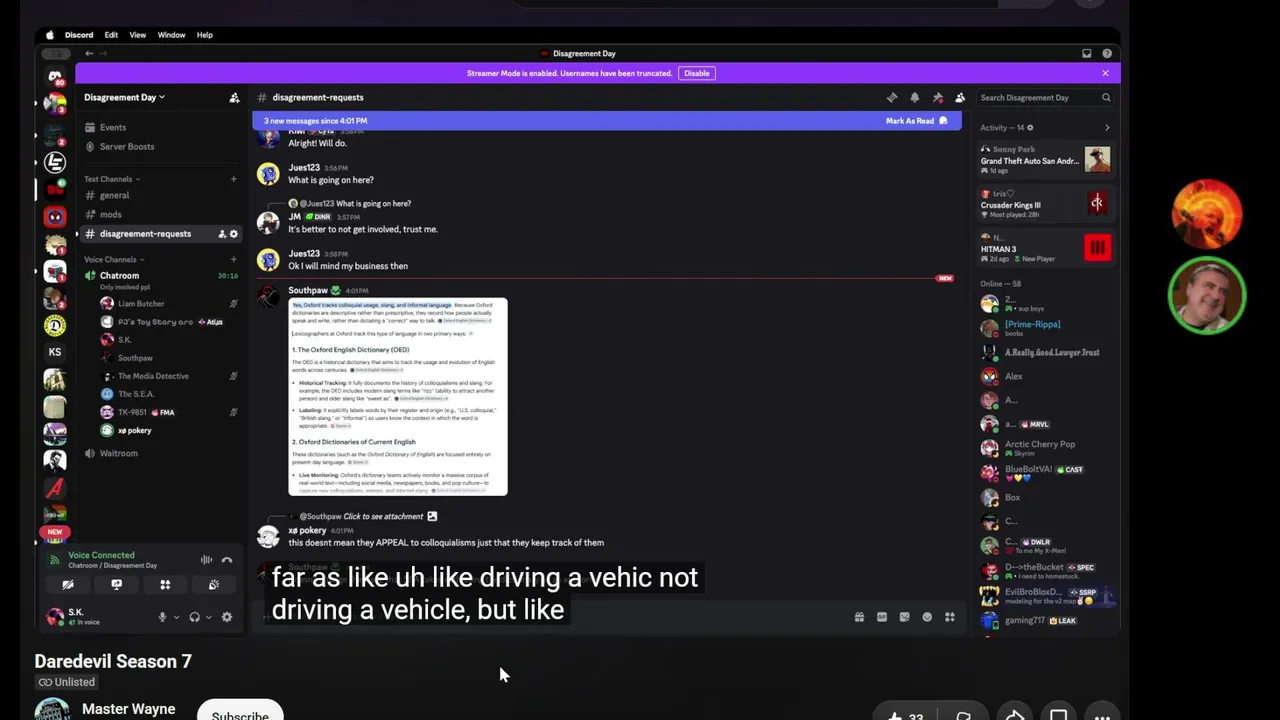Collapse the Text Channels category
Screen dimensions: 1280x720
pyautogui.click(x=112, y=179)
